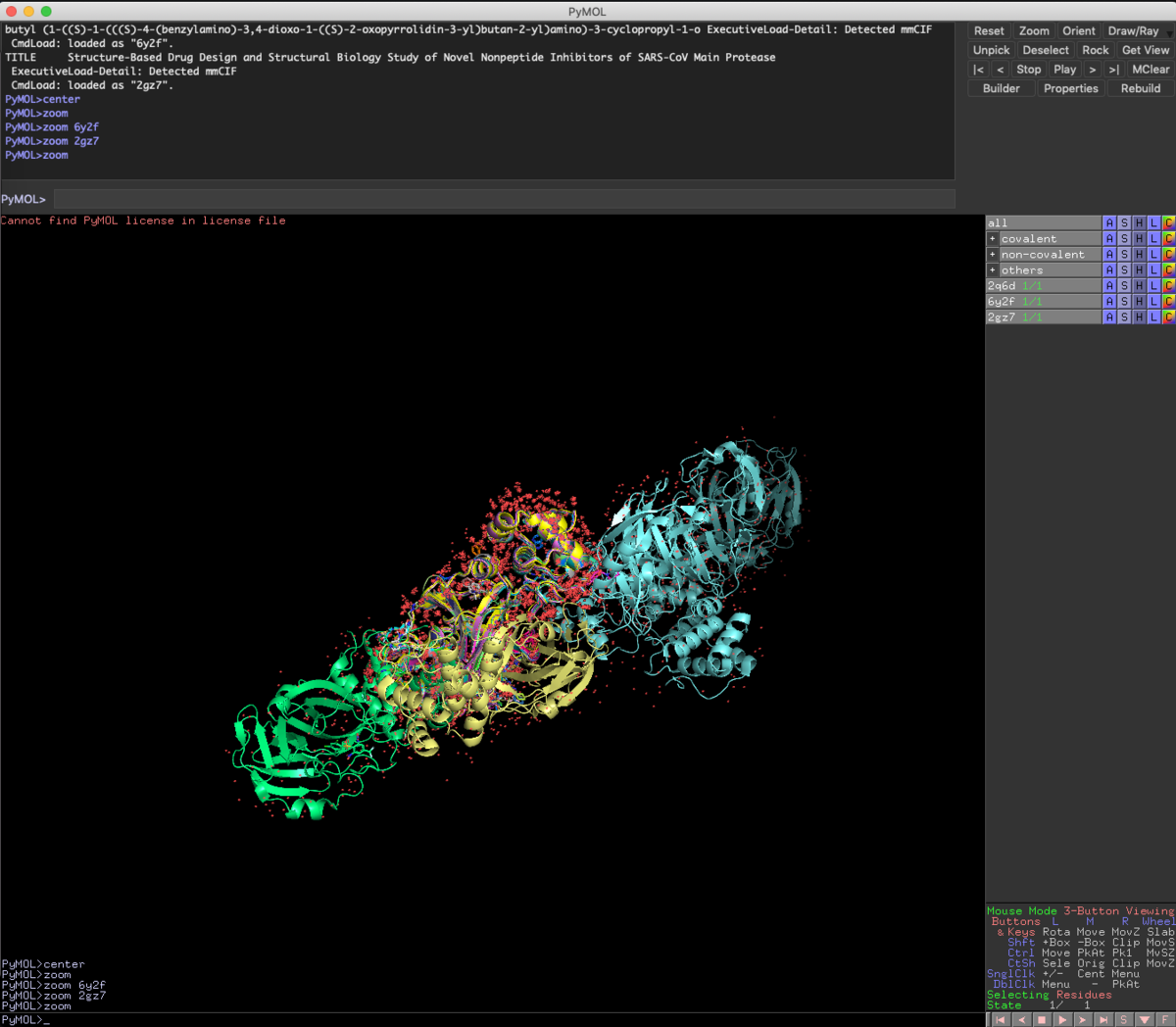Open Show menu for 6y2f object
The image size is (1176, 1027).
1124,302
